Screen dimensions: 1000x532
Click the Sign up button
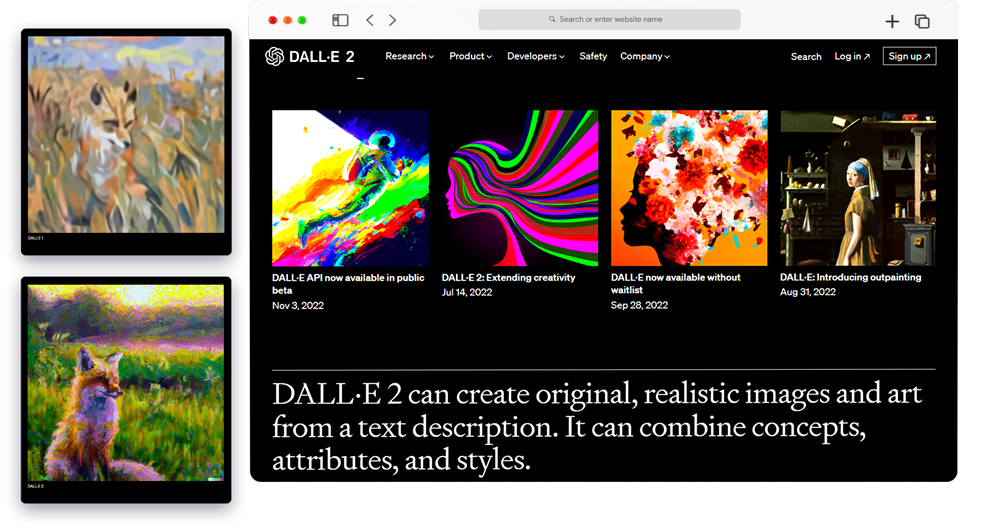click(909, 56)
